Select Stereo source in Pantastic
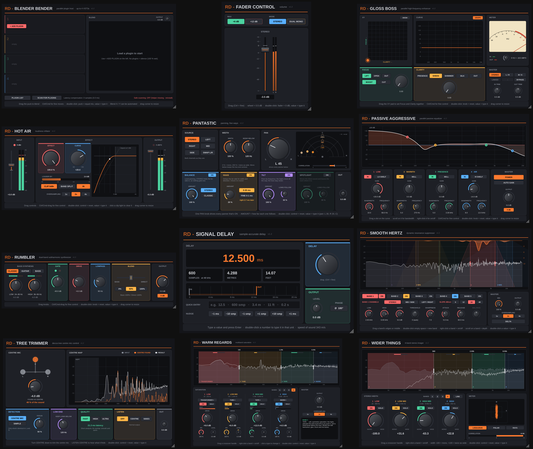 click(192, 139)
